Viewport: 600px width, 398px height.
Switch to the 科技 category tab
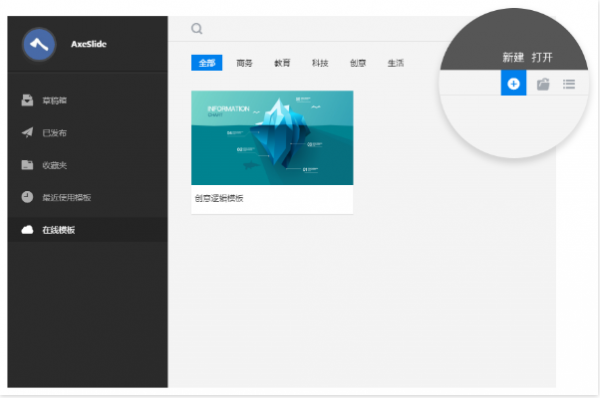(320, 63)
